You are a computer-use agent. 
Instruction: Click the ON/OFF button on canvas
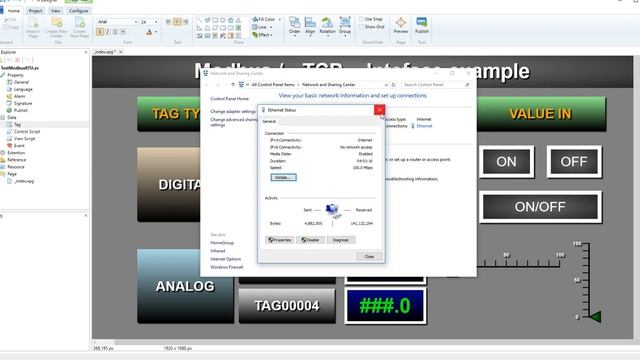click(540, 207)
